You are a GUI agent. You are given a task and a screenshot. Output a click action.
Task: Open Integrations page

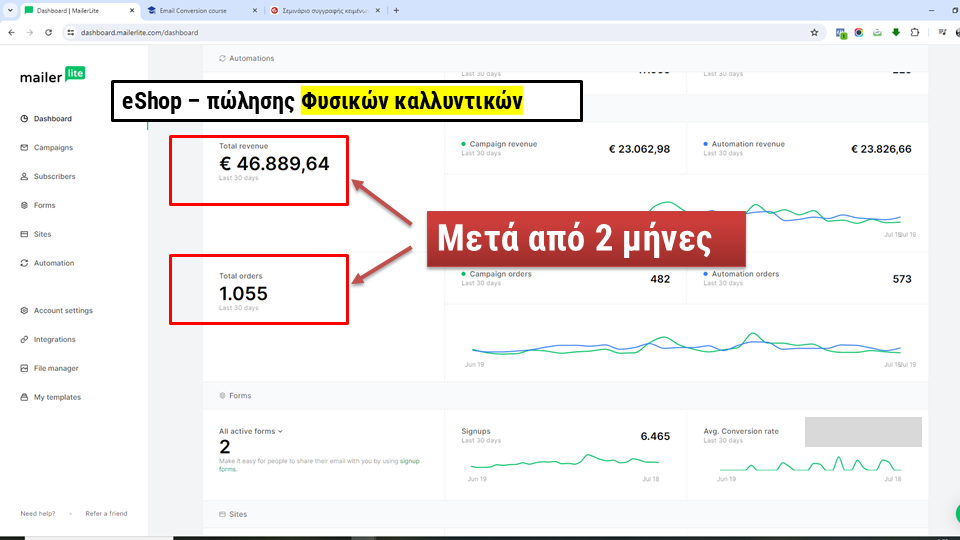54,339
